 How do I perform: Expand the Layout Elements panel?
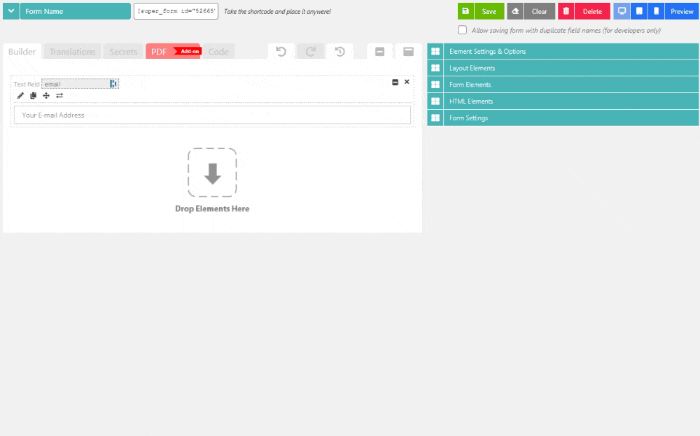pyautogui.click(x=563, y=68)
